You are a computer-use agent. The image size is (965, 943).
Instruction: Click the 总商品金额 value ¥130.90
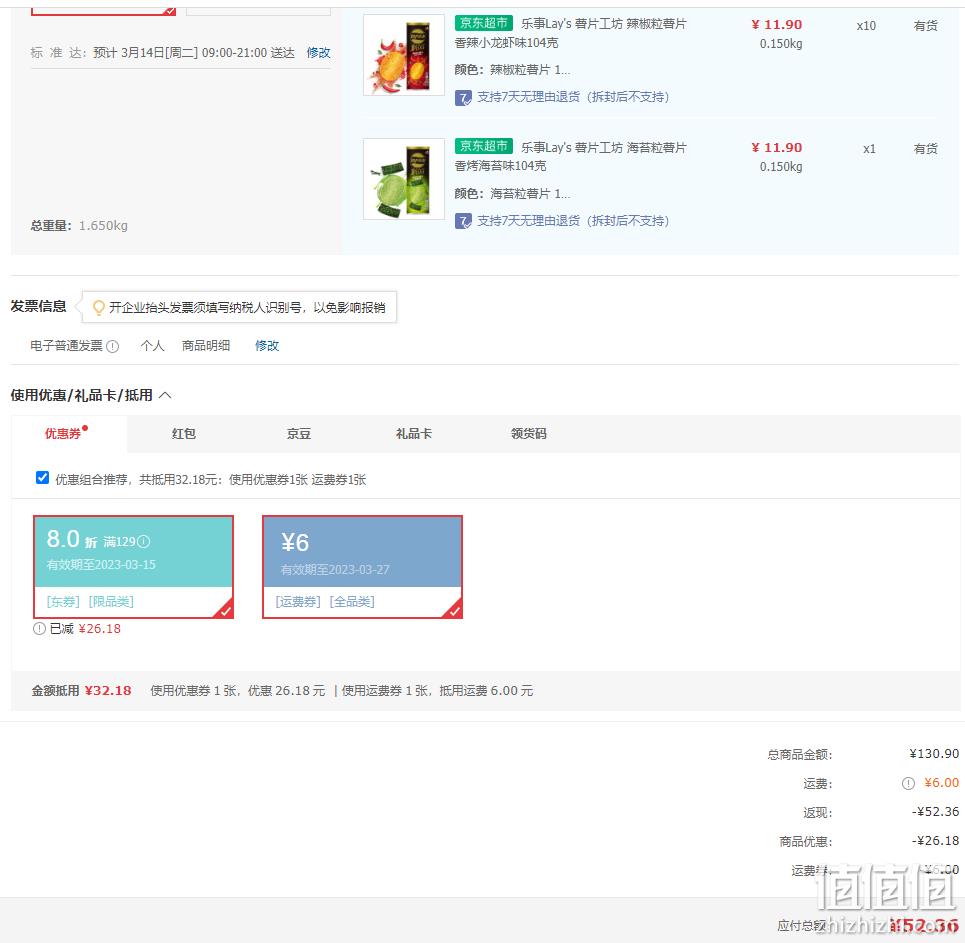tap(934, 754)
